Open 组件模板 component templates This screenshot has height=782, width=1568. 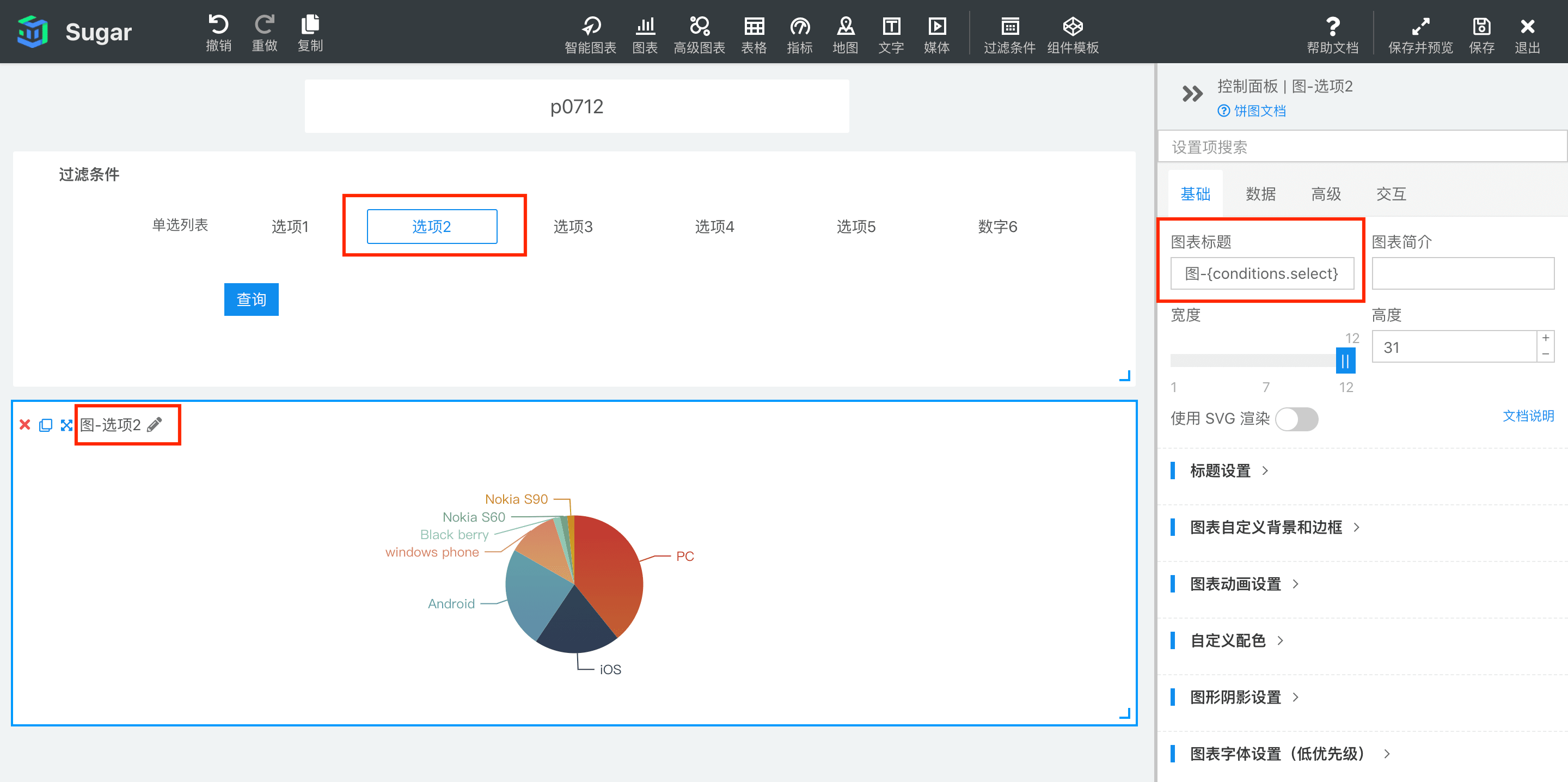click(1073, 35)
